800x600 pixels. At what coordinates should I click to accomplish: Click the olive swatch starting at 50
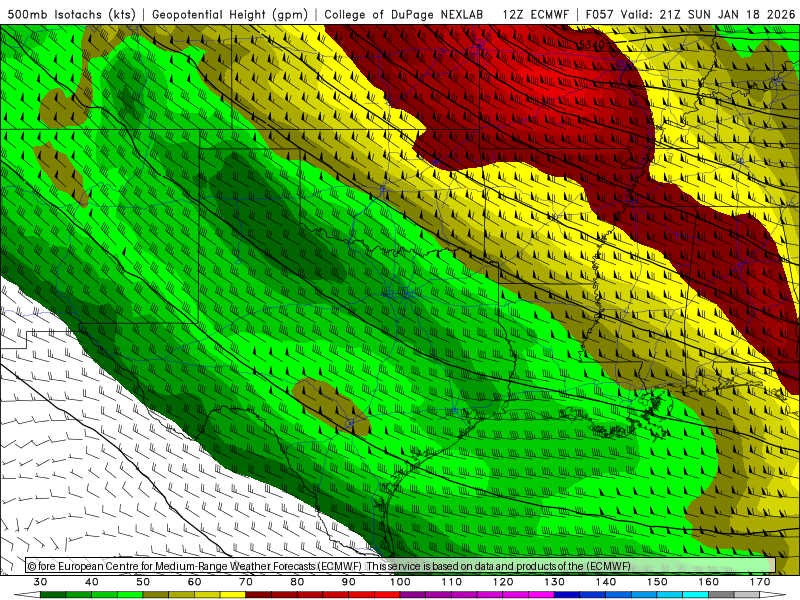[x=156, y=595]
